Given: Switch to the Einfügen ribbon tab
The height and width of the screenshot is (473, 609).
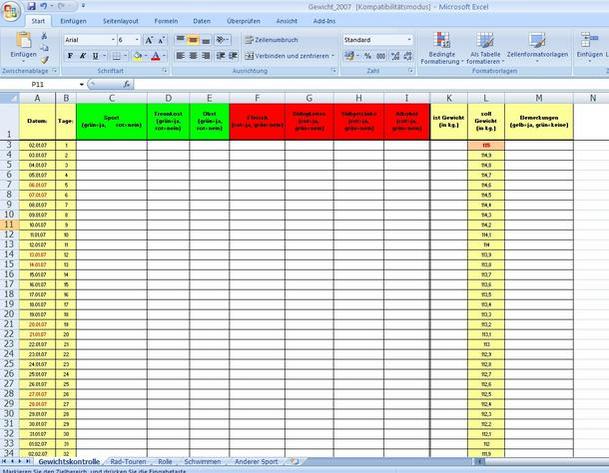Looking at the screenshot, I should coord(73,21).
